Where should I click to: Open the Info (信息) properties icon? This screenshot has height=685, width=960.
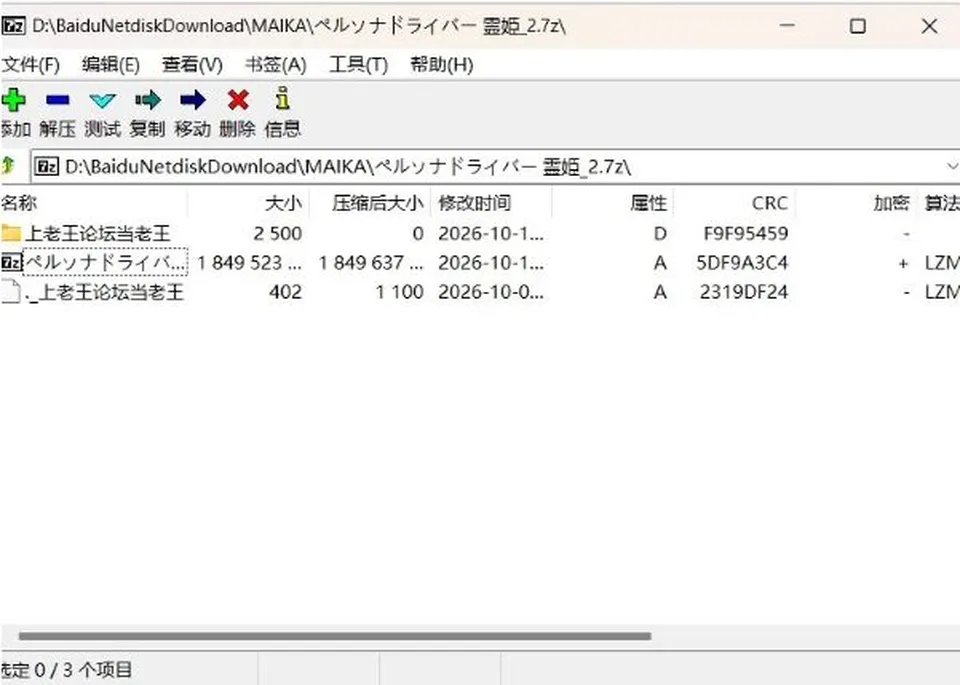(282, 99)
